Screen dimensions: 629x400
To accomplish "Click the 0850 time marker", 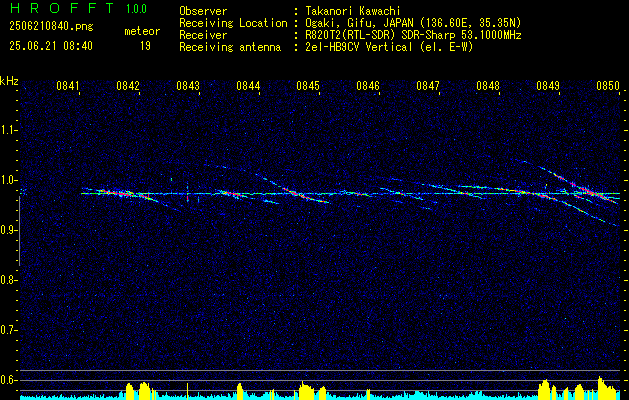I will tap(608, 86).
